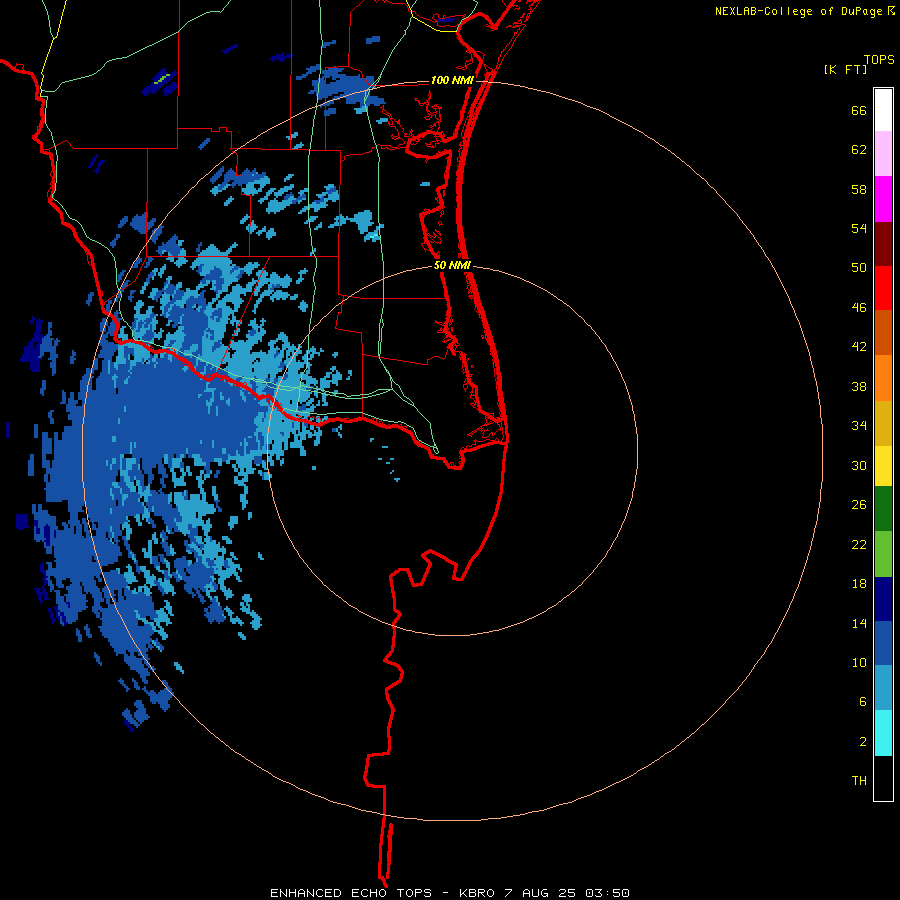Click the TOPS legend title
The height and width of the screenshot is (900, 900).
[x=879, y=60]
